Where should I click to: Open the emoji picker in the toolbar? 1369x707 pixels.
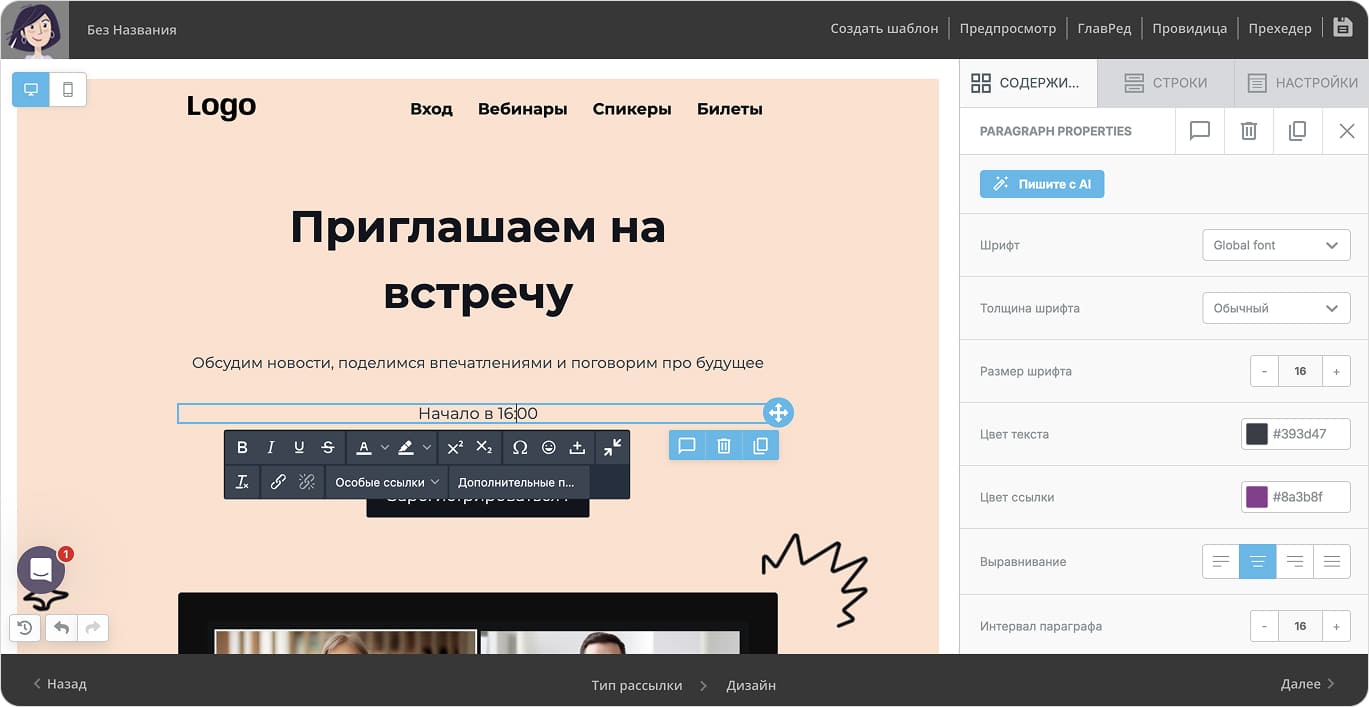point(549,447)
